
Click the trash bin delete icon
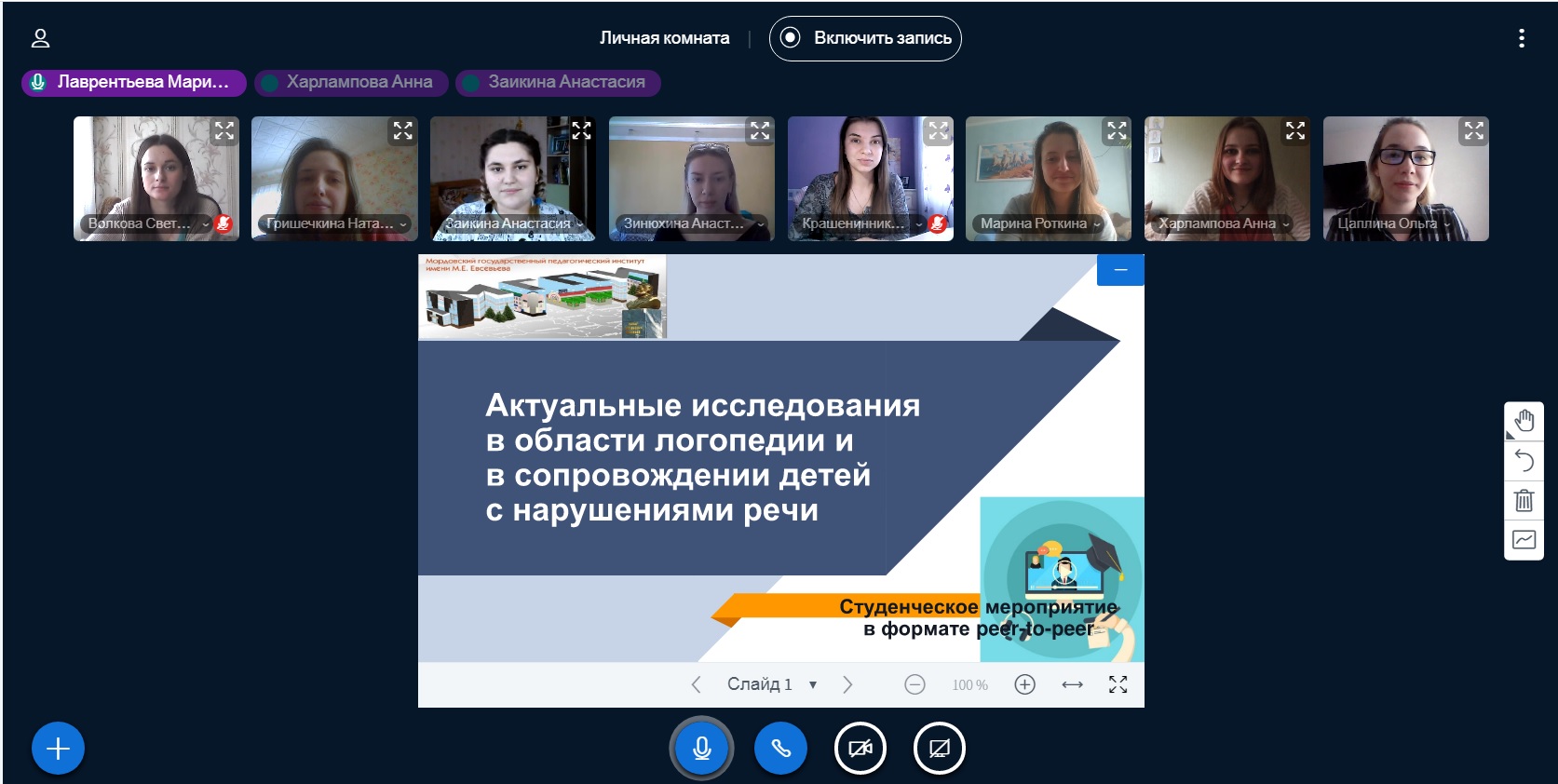click(1524, 500)
